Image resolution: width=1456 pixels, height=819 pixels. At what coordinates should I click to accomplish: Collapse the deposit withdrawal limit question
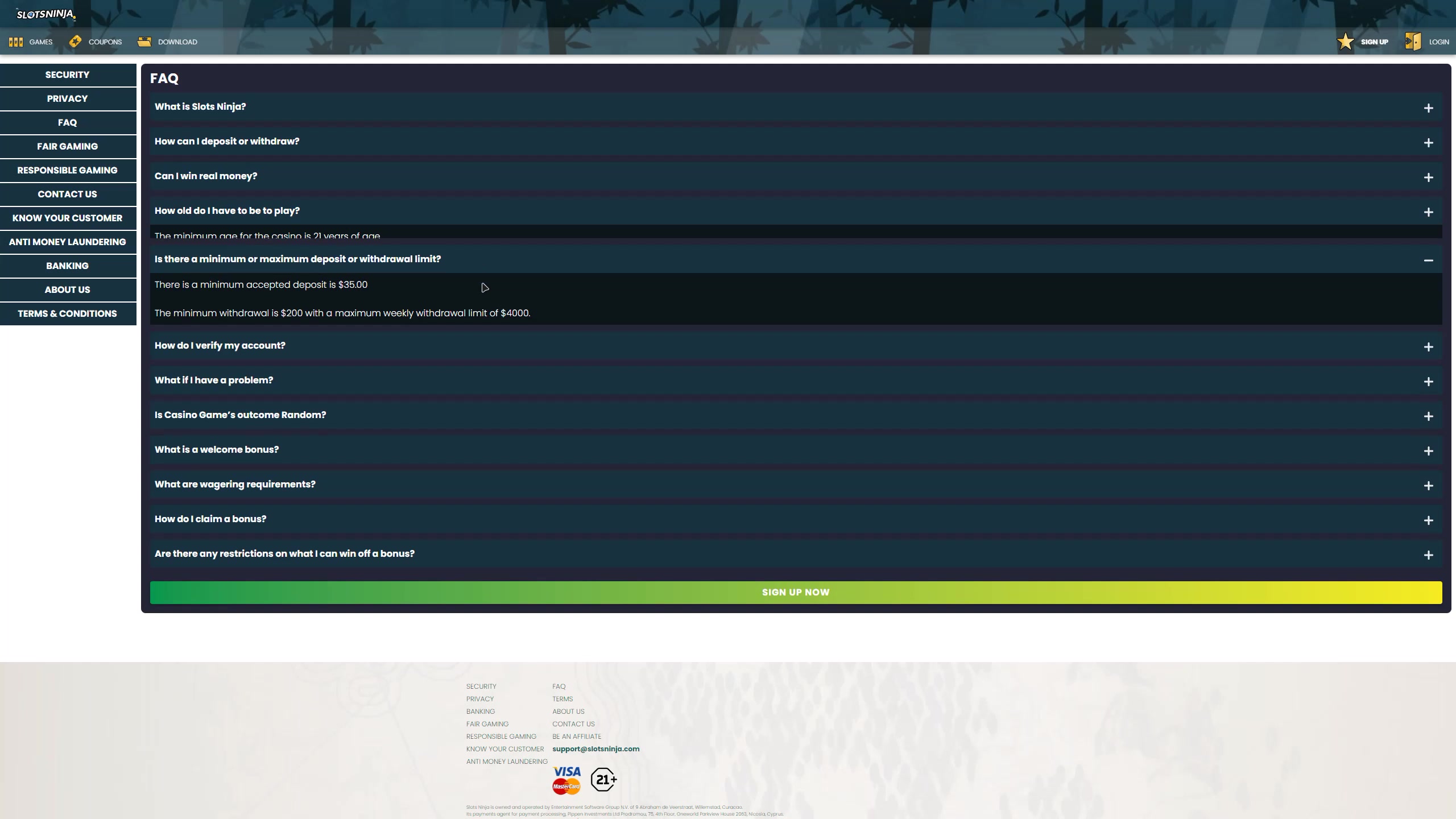(1428, 260)
